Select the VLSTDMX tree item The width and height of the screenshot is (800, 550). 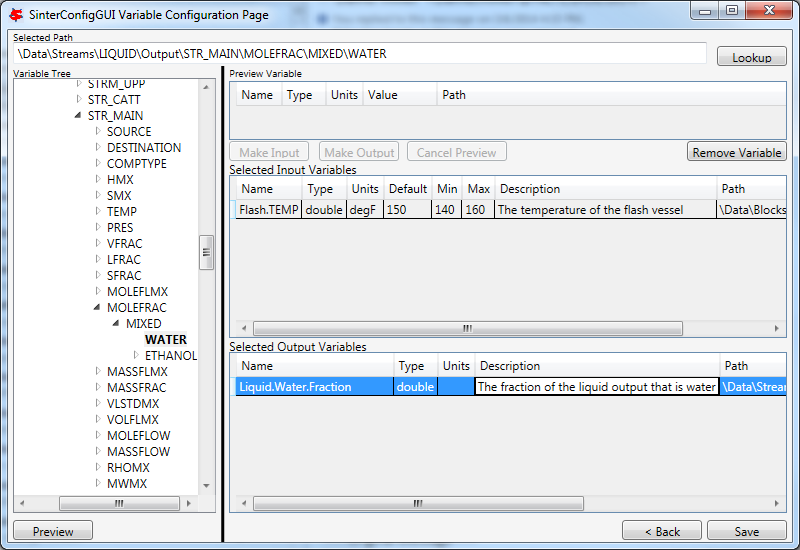[133, 404]
